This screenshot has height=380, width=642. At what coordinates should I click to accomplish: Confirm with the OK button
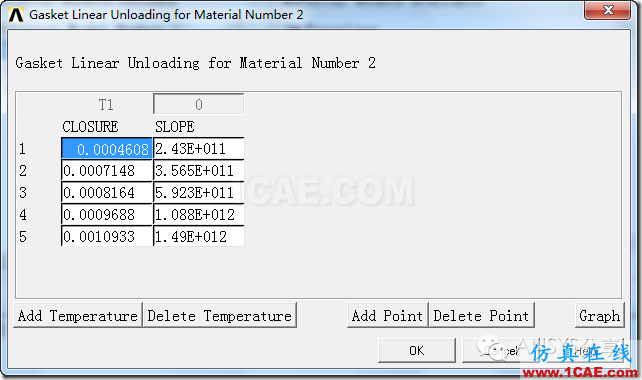417,351
